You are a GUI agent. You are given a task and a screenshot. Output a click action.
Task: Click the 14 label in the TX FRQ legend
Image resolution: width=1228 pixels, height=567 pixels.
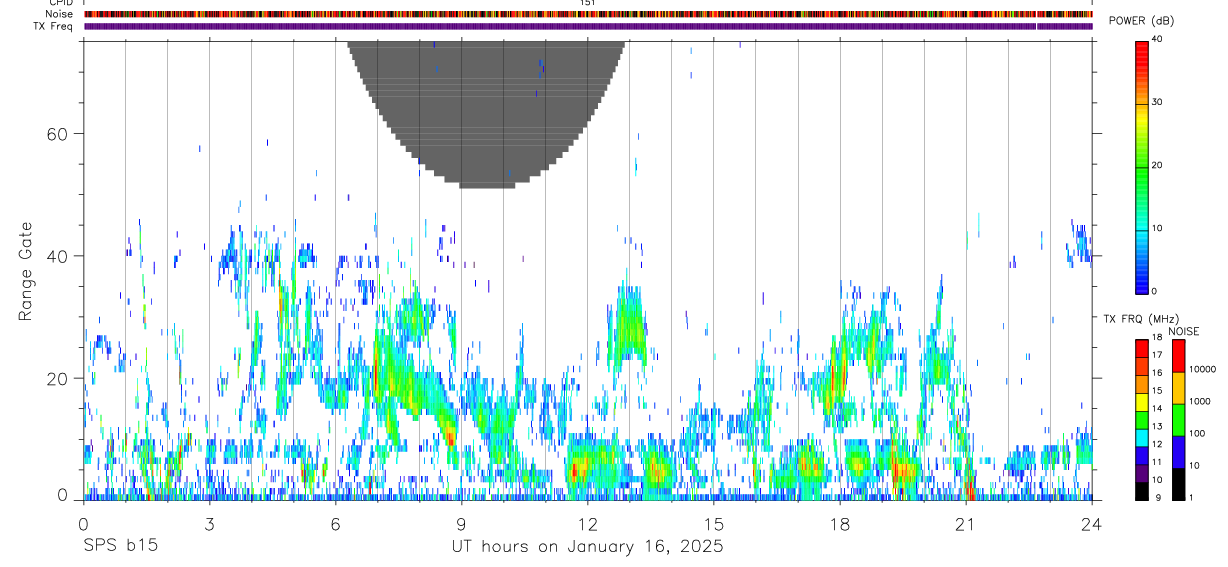point(1158,408)
